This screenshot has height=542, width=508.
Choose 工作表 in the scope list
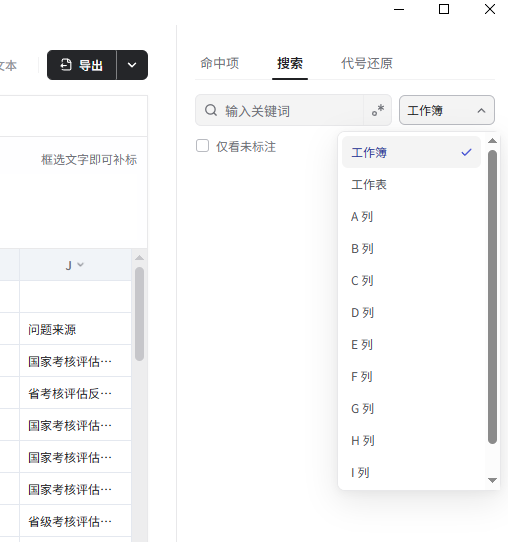[x=411, y=185]
